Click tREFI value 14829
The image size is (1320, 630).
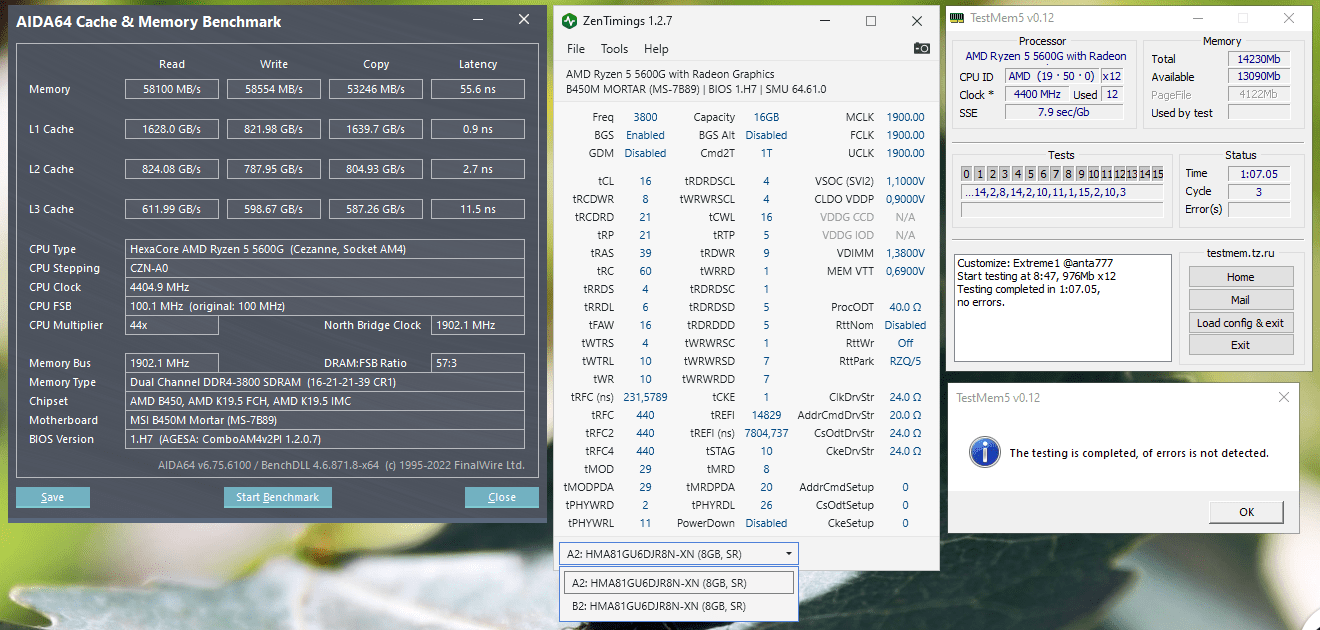tap(766, 415)
